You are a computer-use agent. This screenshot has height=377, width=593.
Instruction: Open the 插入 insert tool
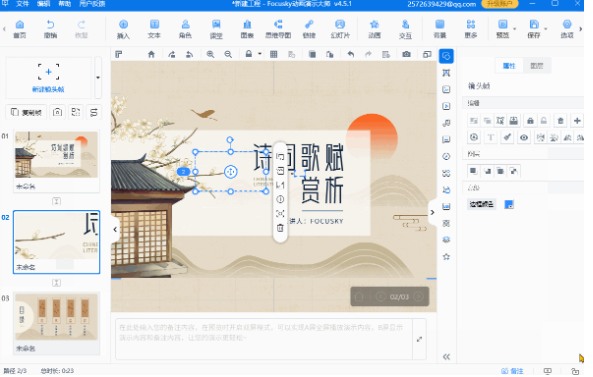pos(123,29)
